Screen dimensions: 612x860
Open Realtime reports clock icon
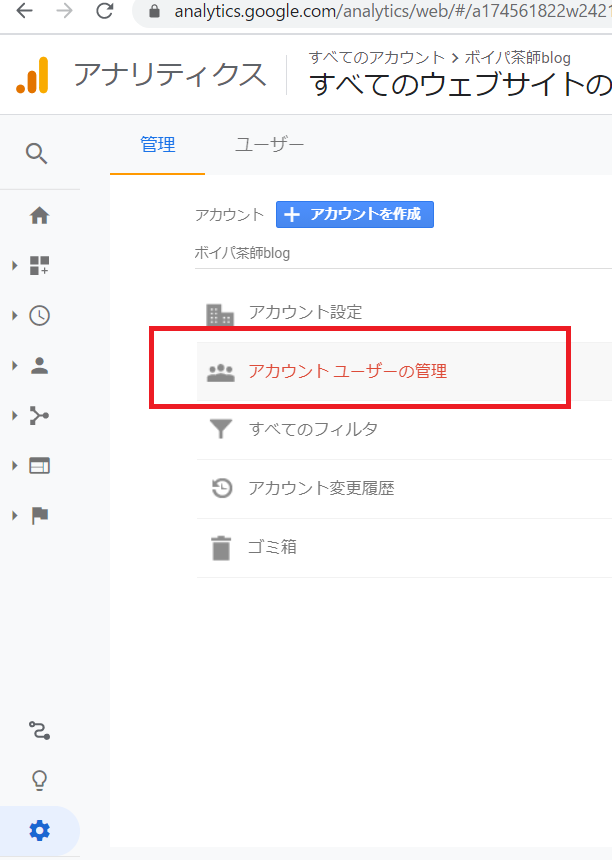39,315
